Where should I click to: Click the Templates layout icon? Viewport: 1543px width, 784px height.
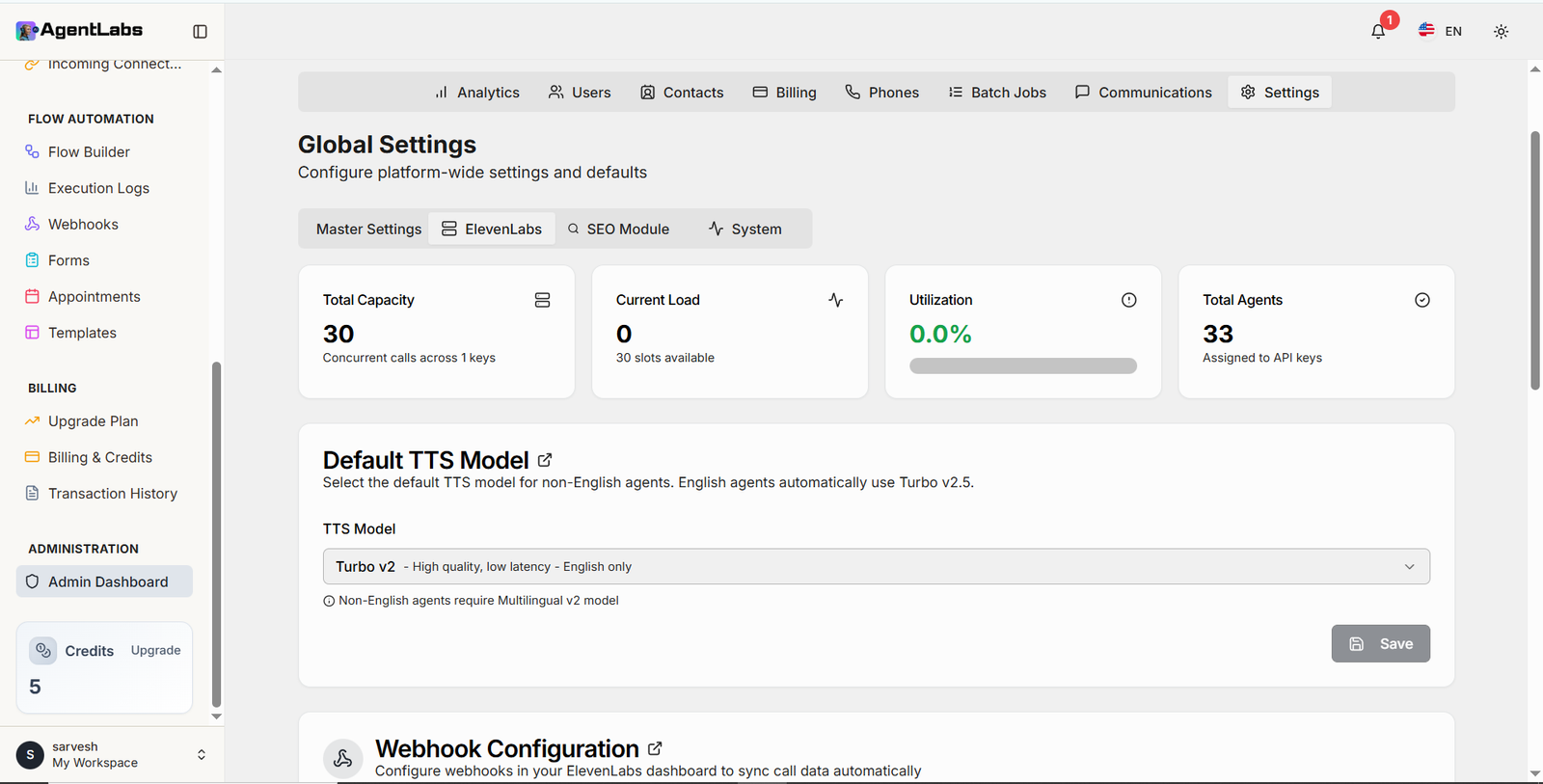pos(32,333)
